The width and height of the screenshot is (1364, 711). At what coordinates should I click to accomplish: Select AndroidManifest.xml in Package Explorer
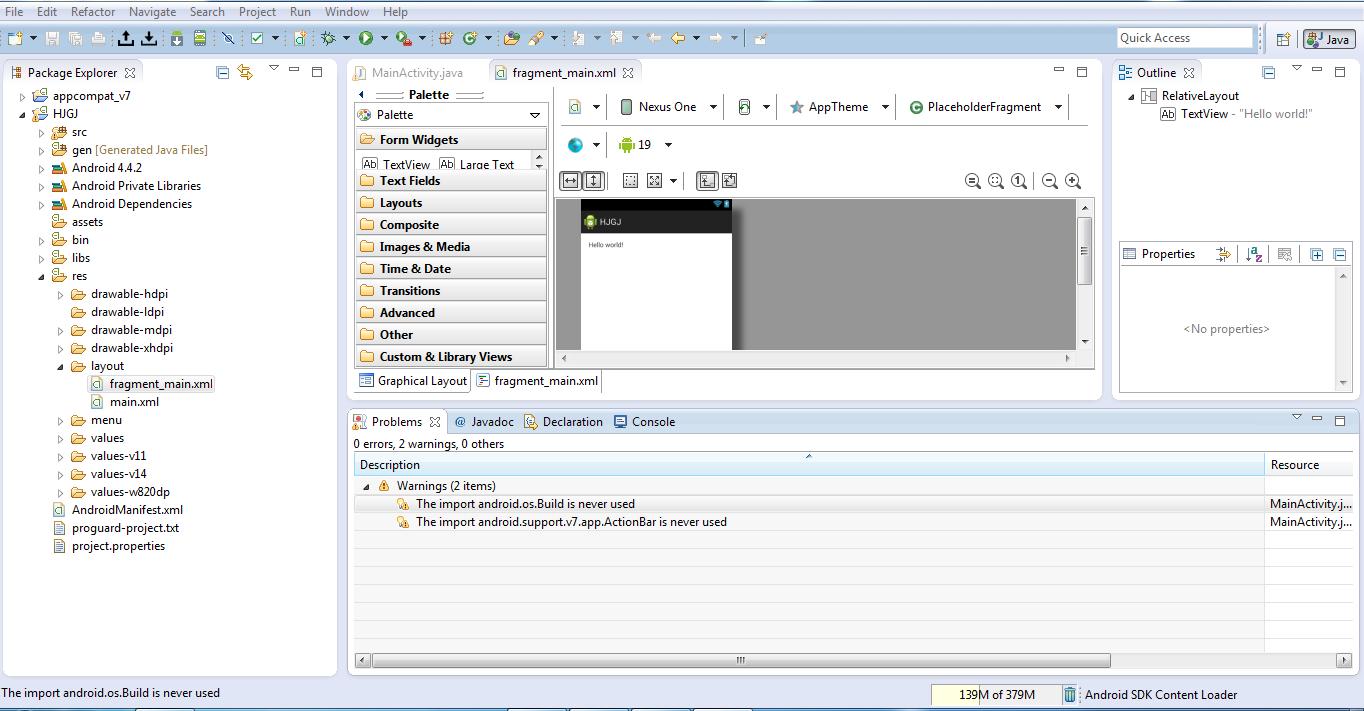pos(127,510)
